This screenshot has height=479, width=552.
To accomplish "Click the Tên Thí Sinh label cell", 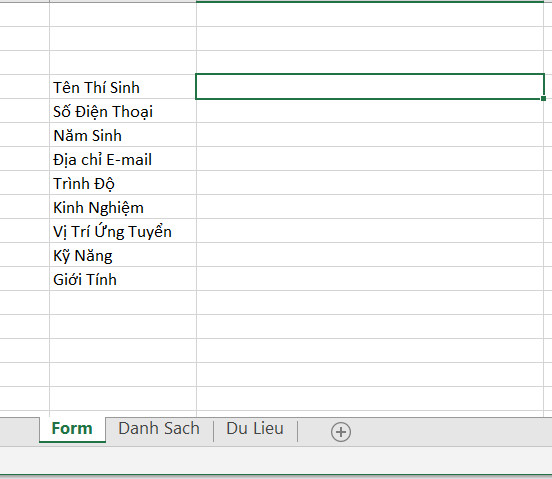I will point(123,87).
